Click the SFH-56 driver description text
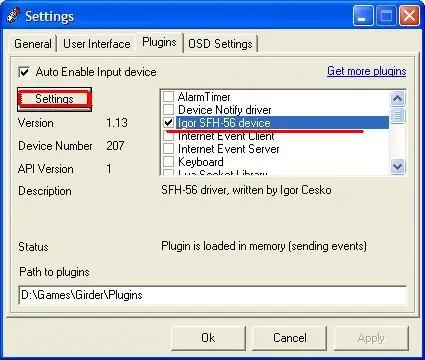 coord(246,190)
